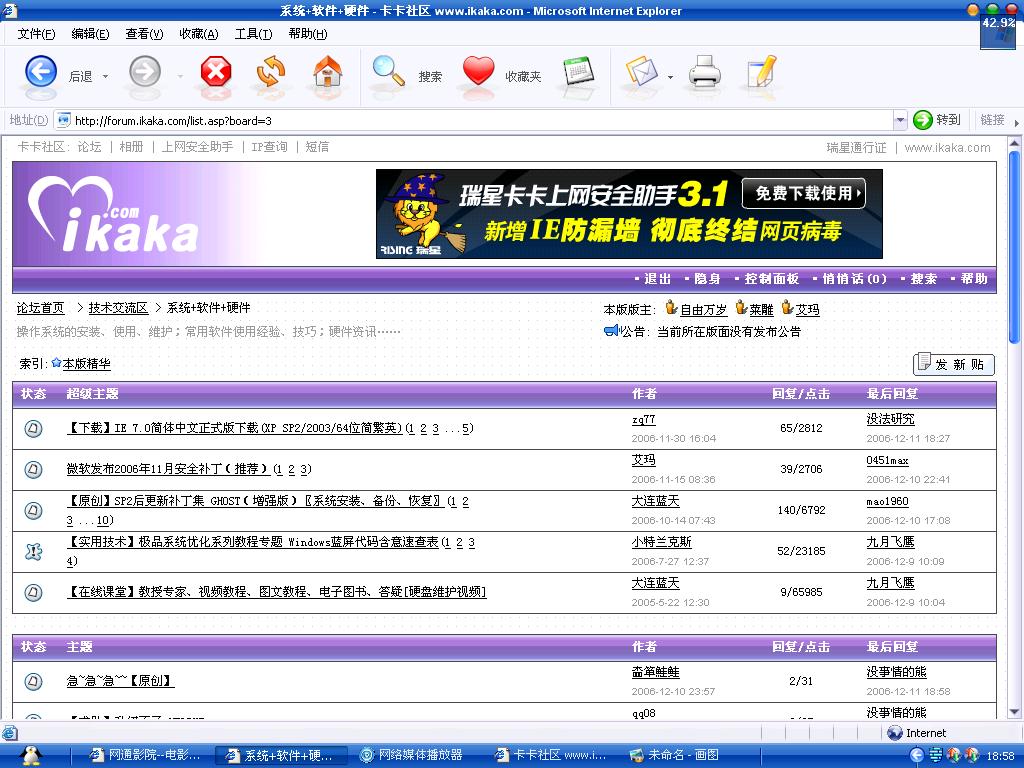Click the red Stop icon in toolbar
Screen dimensions: 1024x768
pyautogui.click(x=215, y=72)
